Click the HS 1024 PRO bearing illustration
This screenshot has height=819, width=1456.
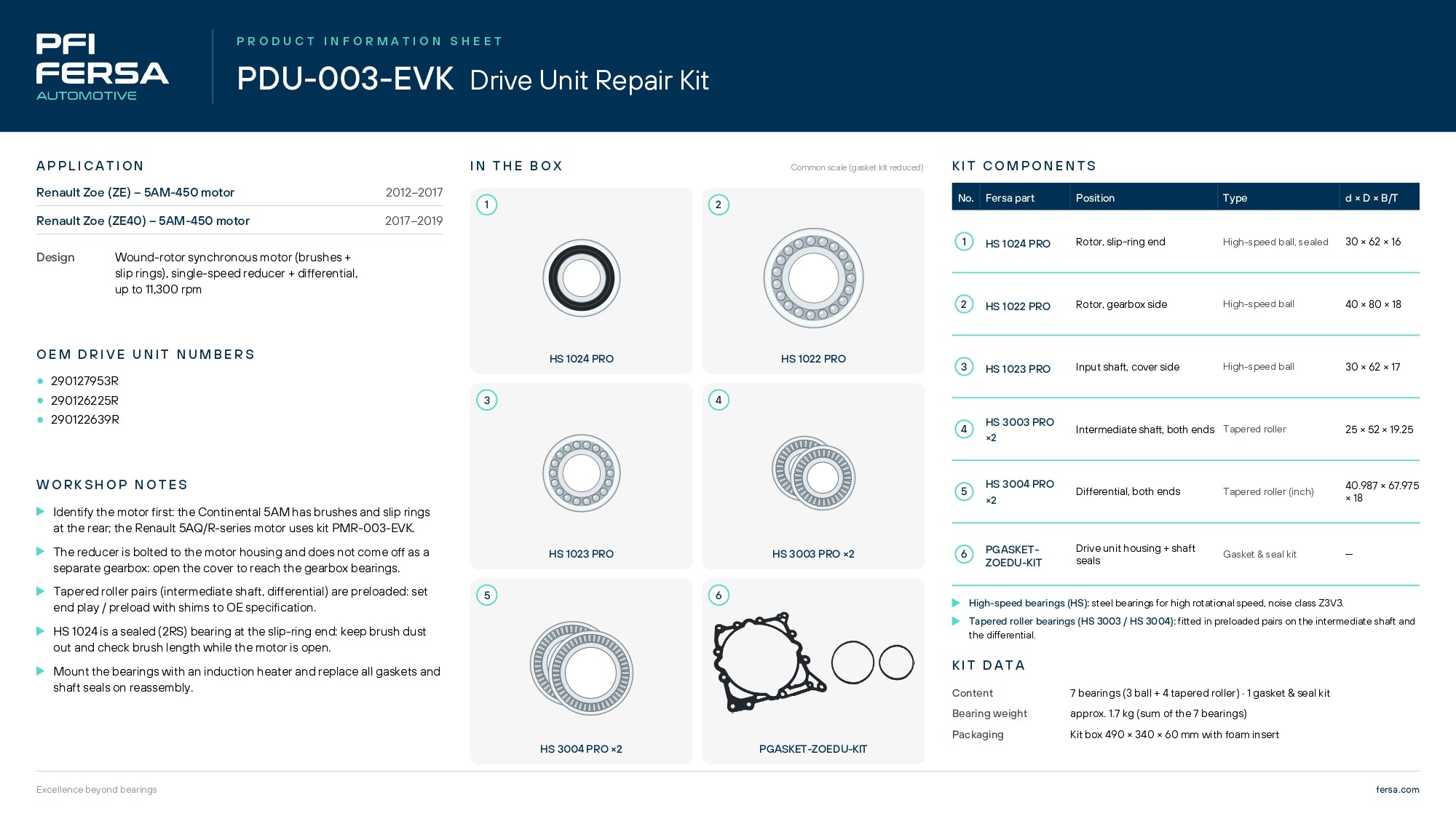(582, 278)
